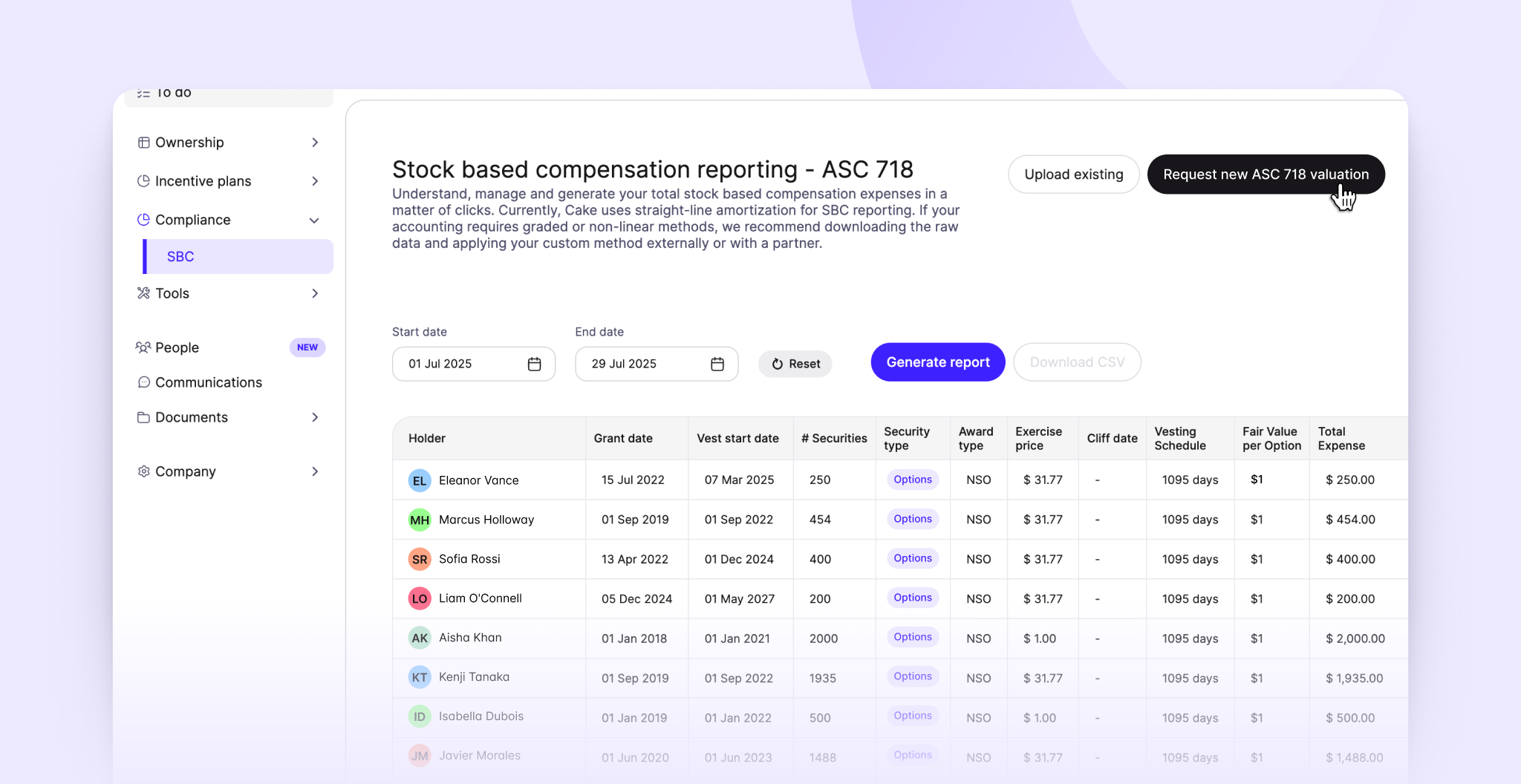Click the # Securities column header
The image size is (1521, 784).
tap(834, 438)
